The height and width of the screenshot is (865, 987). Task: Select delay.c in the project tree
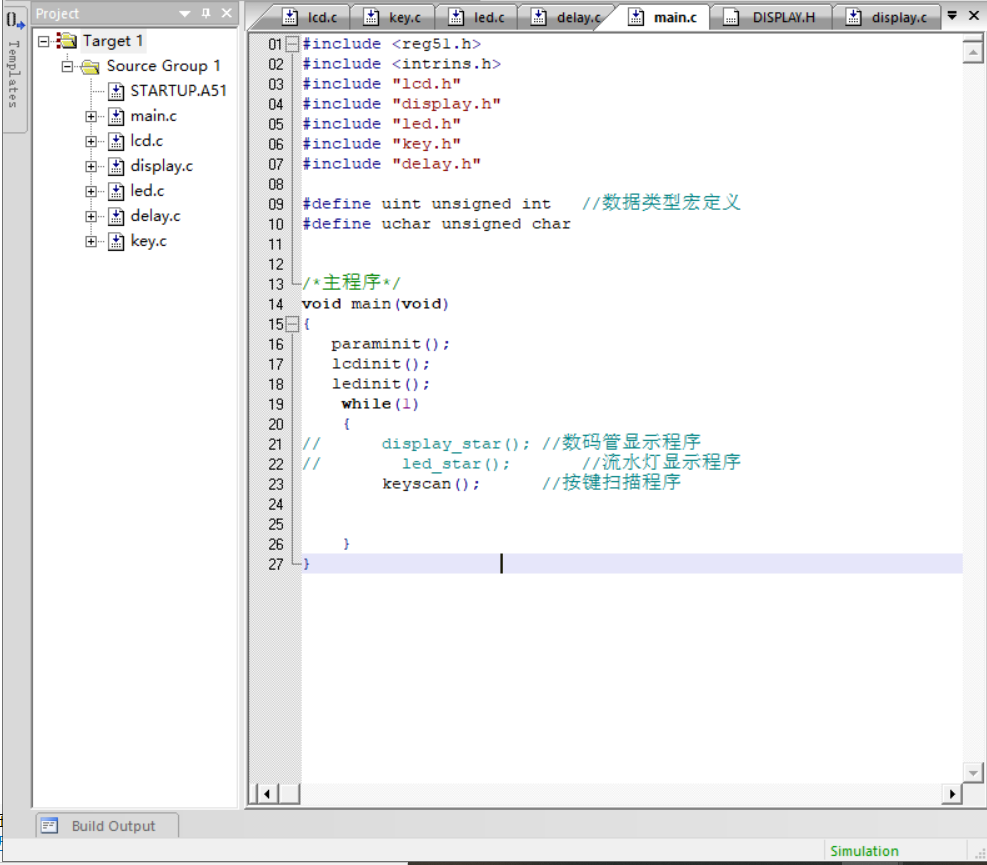[155, 217]
